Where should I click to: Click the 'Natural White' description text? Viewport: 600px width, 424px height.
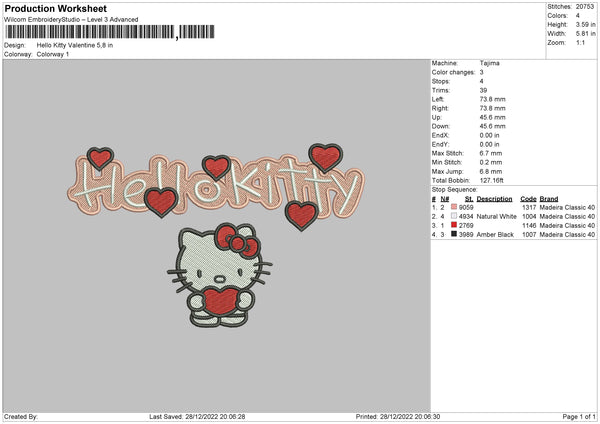point(497,217)
